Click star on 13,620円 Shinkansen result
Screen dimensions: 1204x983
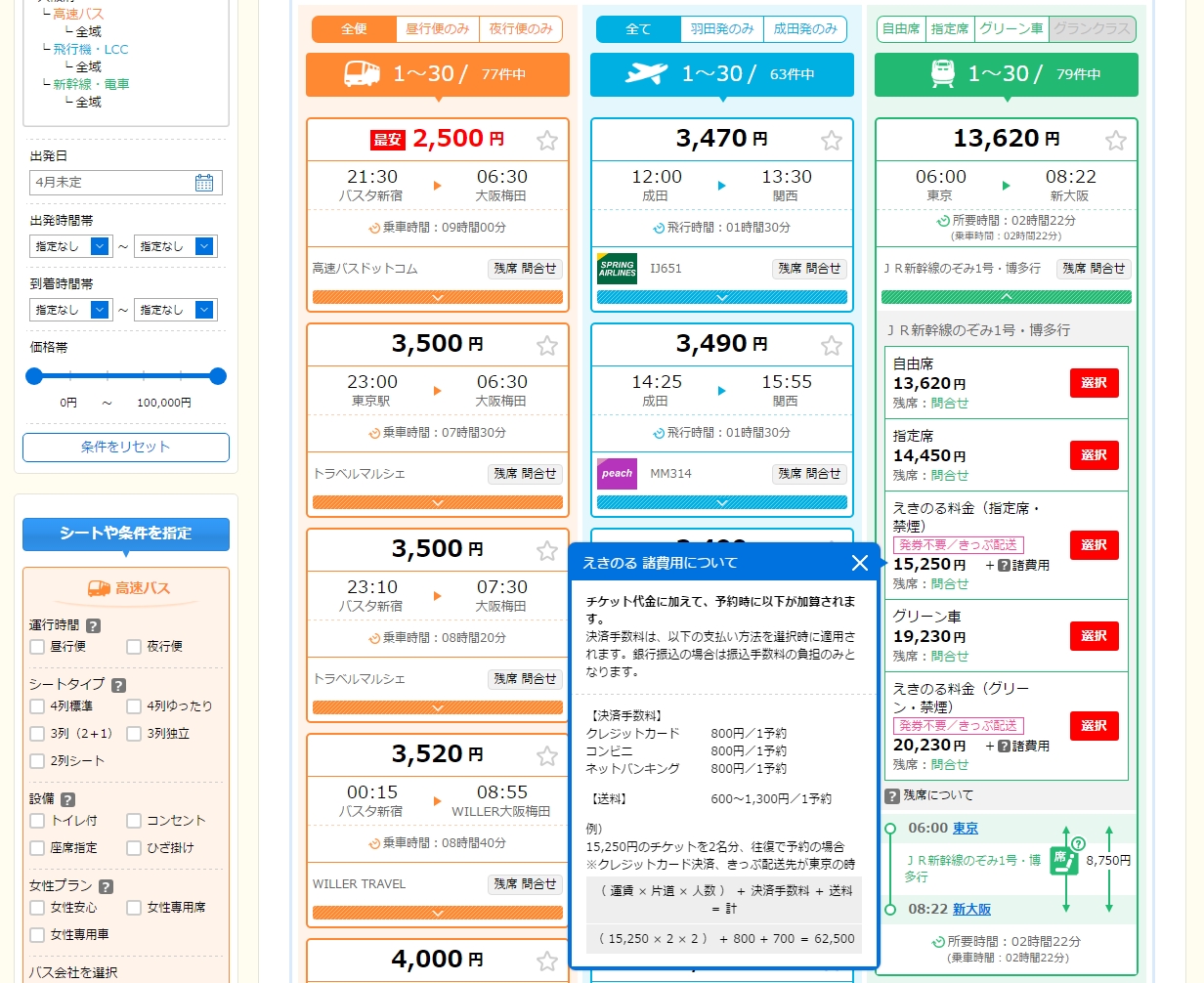point(1116,141)
